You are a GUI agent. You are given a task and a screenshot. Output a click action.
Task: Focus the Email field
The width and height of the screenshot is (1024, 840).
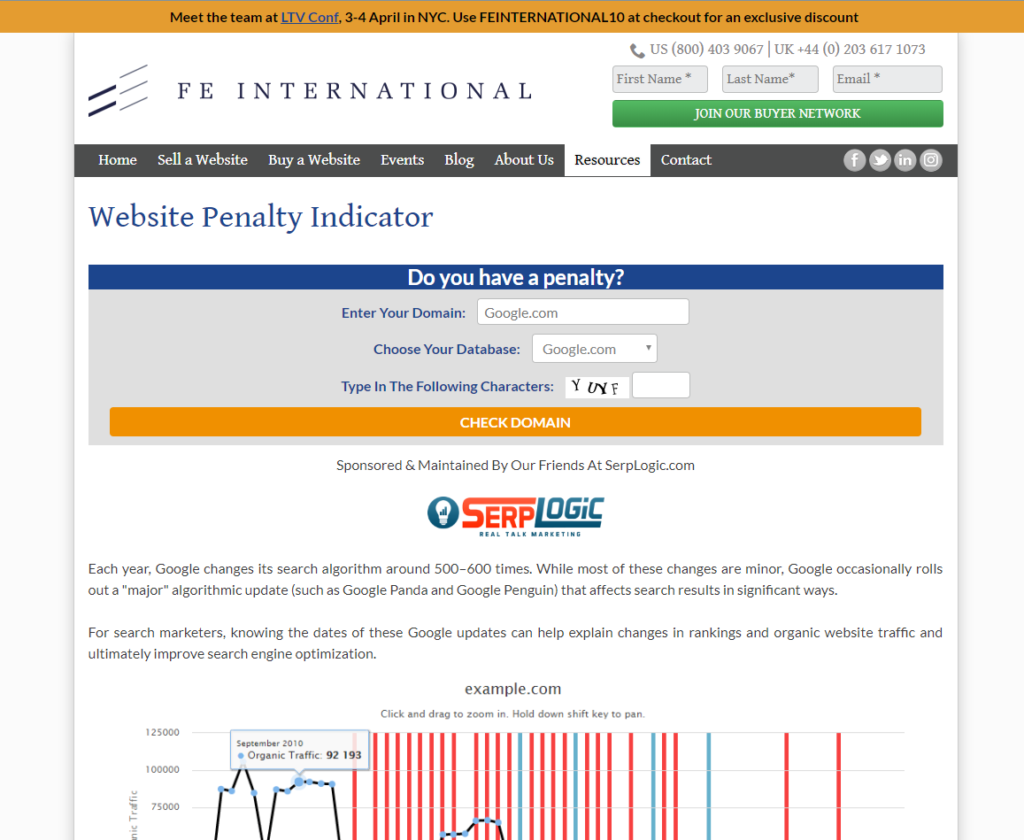pos(888,79)
